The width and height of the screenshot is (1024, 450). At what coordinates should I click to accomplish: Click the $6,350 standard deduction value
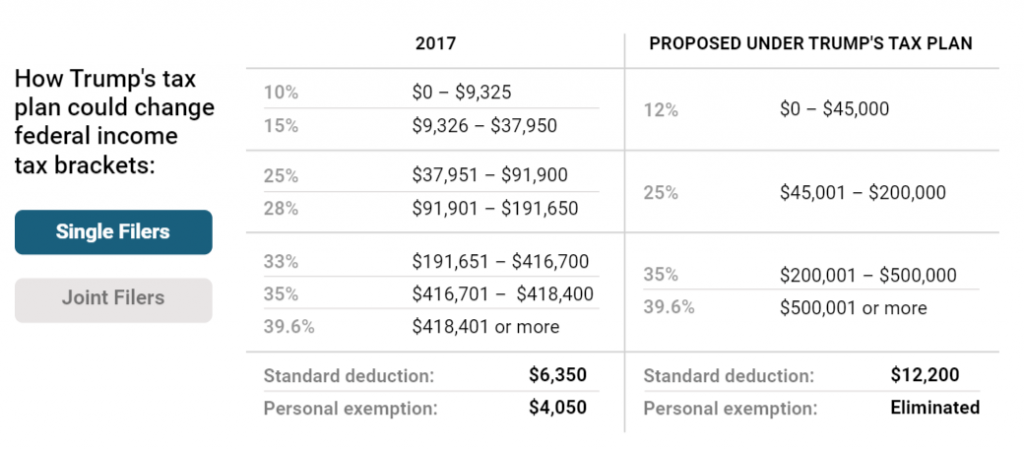(557, 376)
